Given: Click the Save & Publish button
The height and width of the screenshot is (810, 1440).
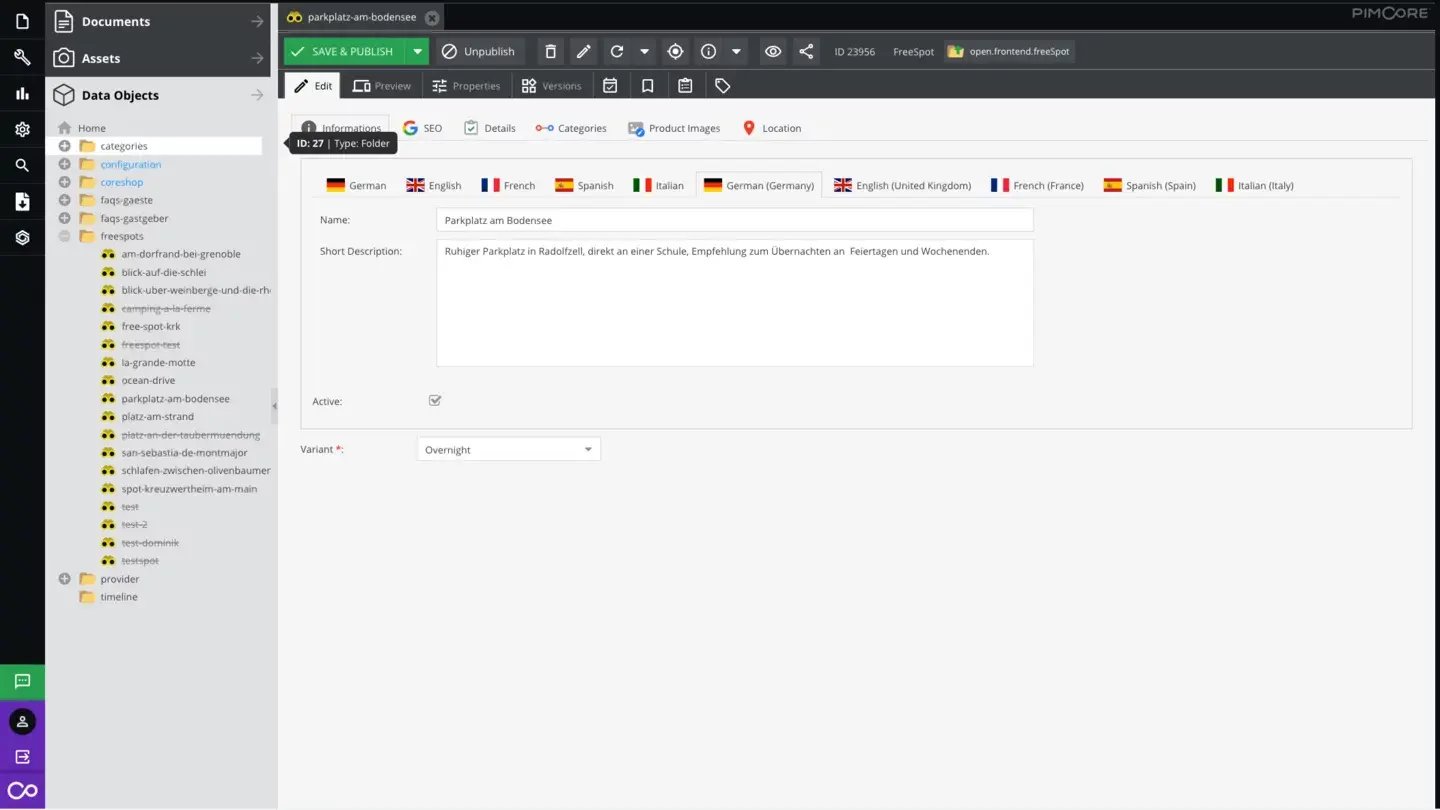Looking at the screenshot, I should pyautogui.click(x=350, y=51).
